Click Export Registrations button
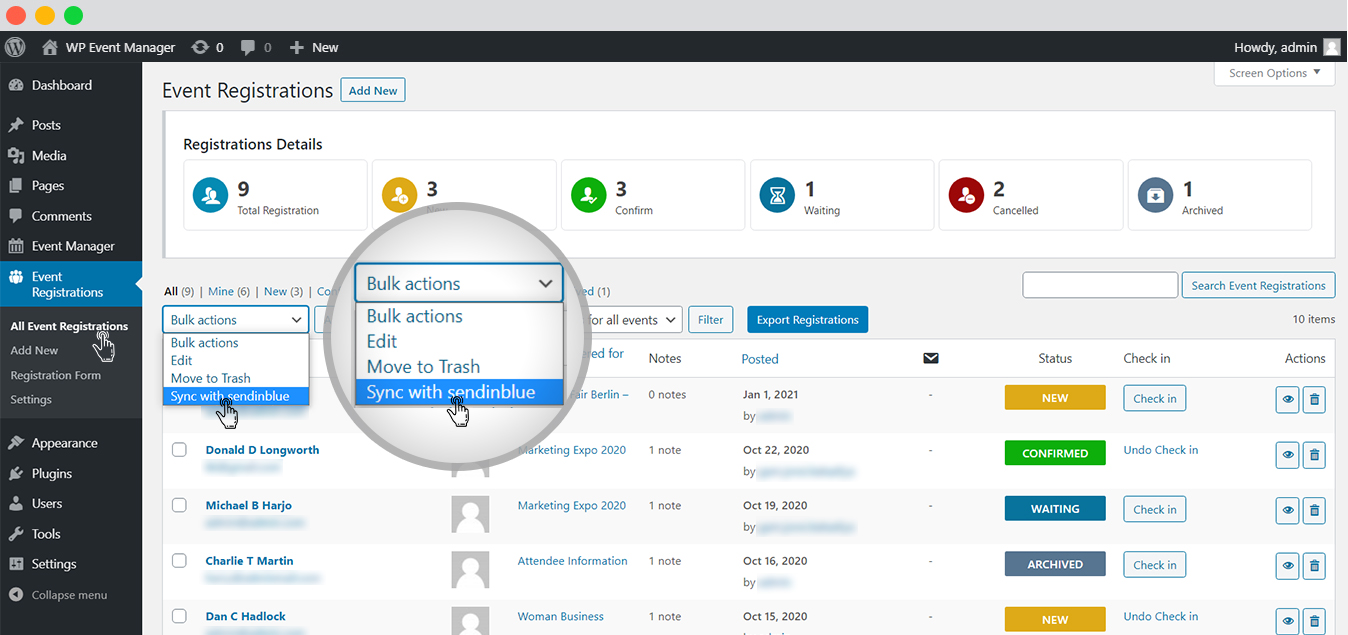Image resolution: width=1348 pixels, height=635 pixels. [x=807, y=320]
